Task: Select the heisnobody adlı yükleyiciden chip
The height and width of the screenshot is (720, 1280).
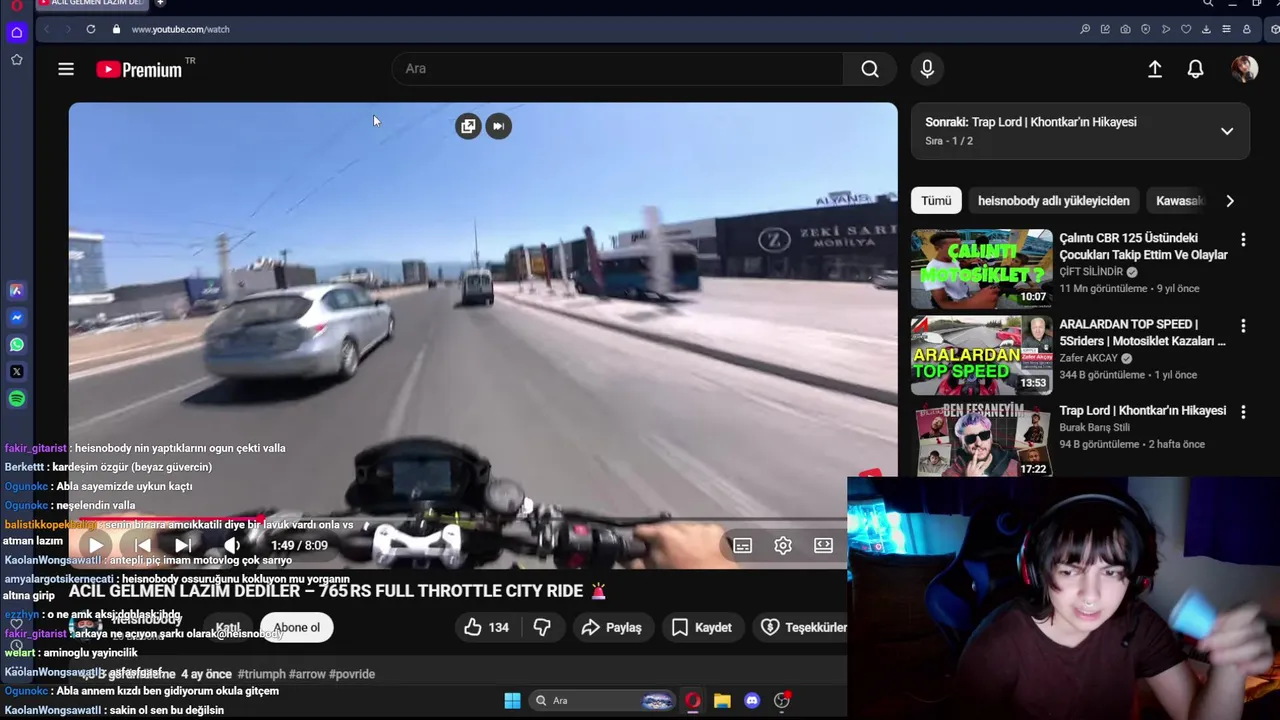Action: 1054,201
